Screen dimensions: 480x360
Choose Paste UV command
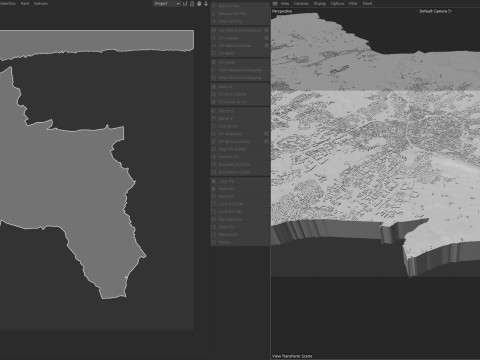tap(240, 189)
